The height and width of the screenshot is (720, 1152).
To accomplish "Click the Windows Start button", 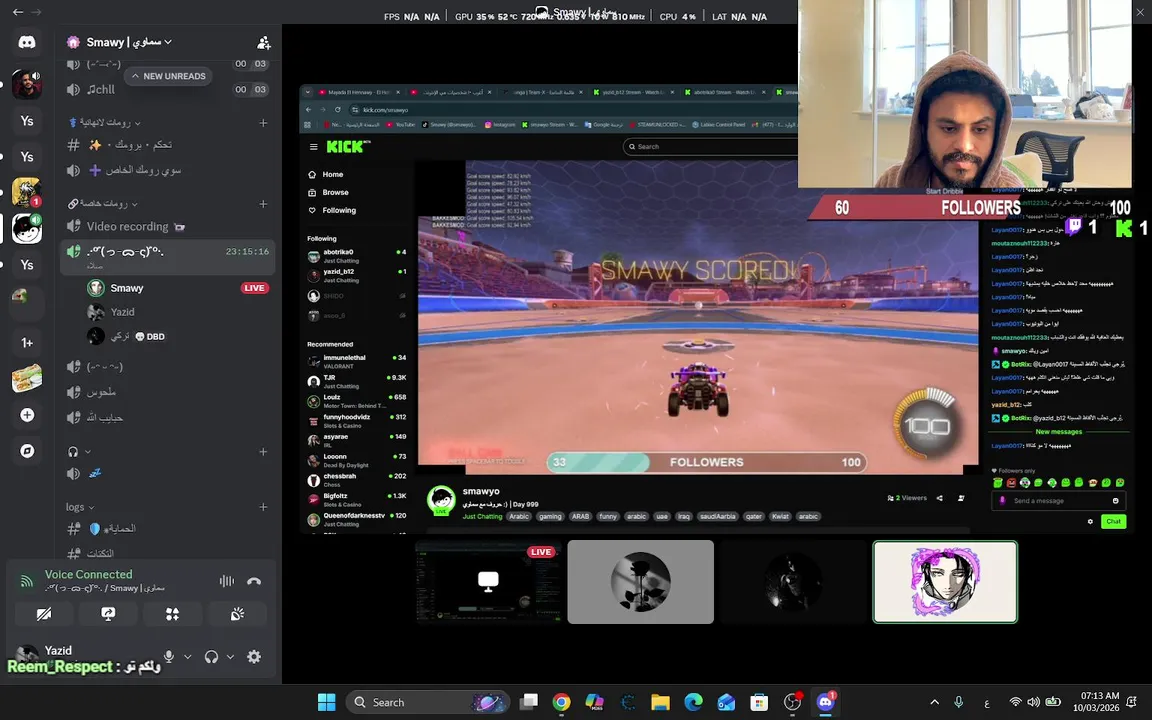I will [x=327, y=702].
